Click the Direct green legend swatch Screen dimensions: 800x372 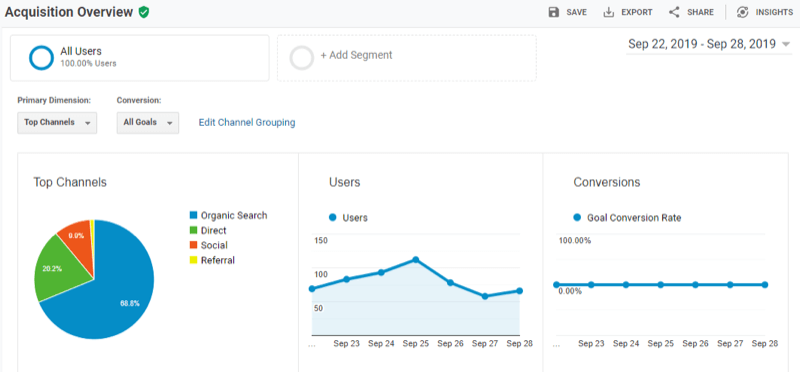coord(193,230)
